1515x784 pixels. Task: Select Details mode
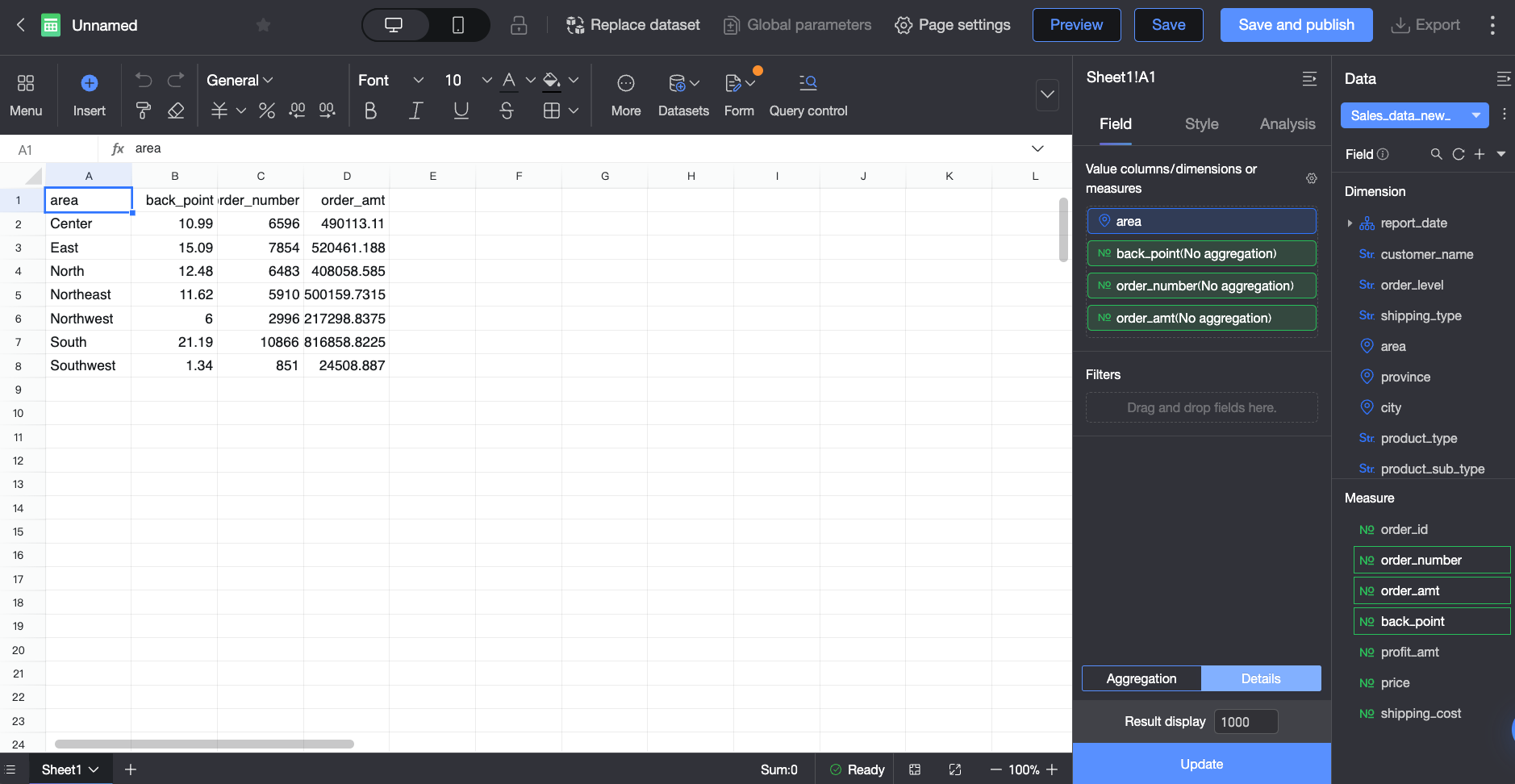[1261, 678]
